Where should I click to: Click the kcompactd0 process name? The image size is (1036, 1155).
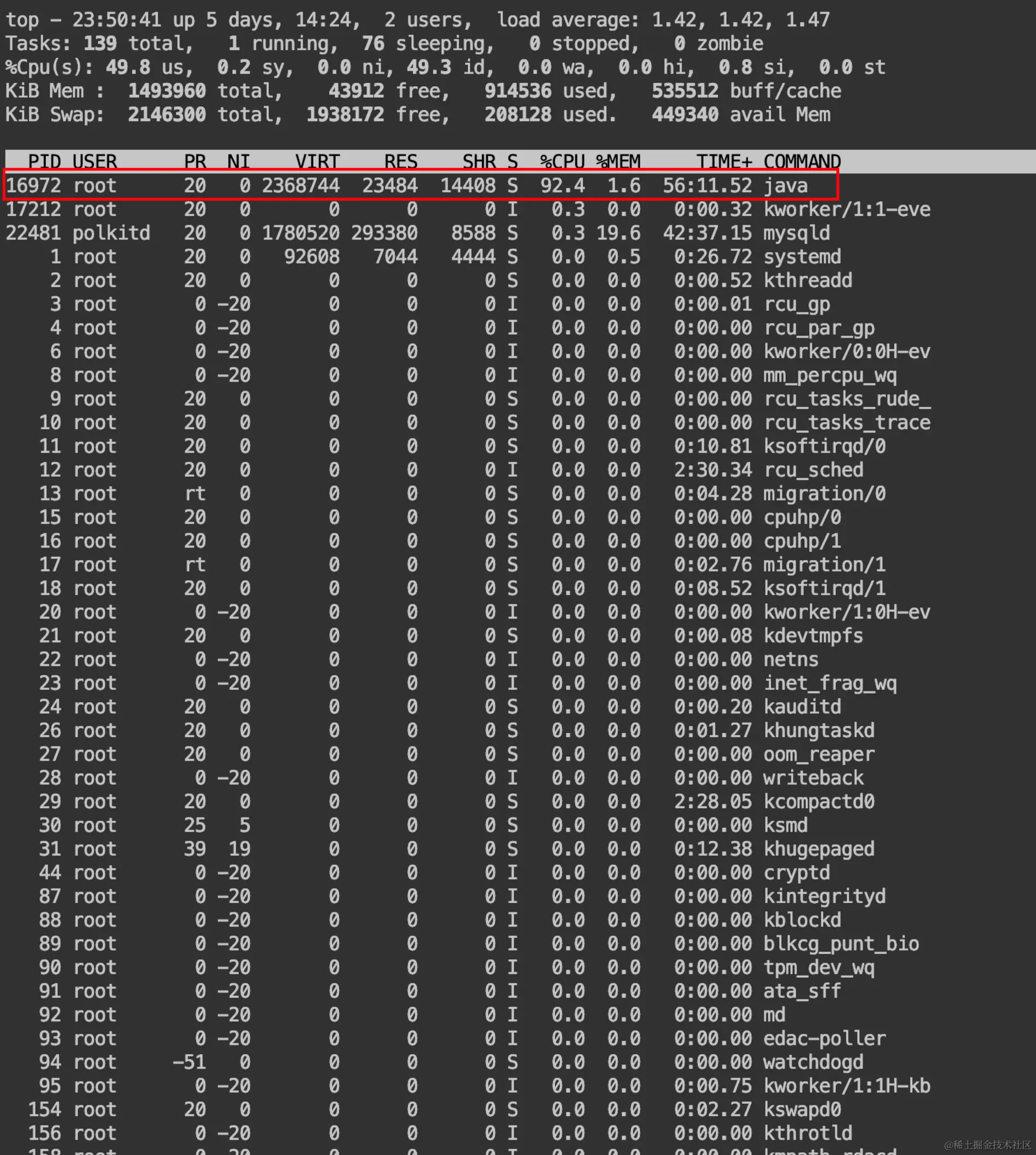coord(819,802)
